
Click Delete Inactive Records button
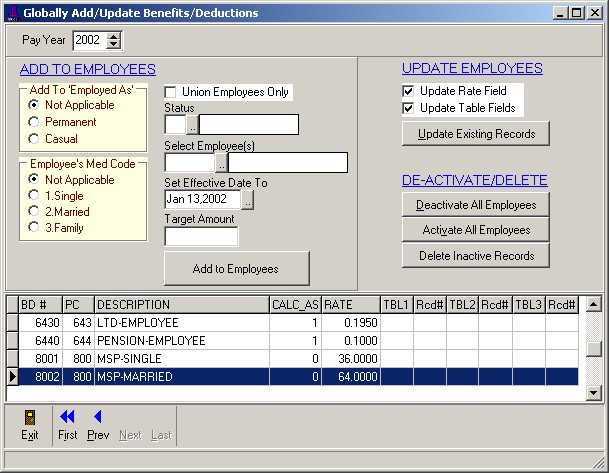476,256
